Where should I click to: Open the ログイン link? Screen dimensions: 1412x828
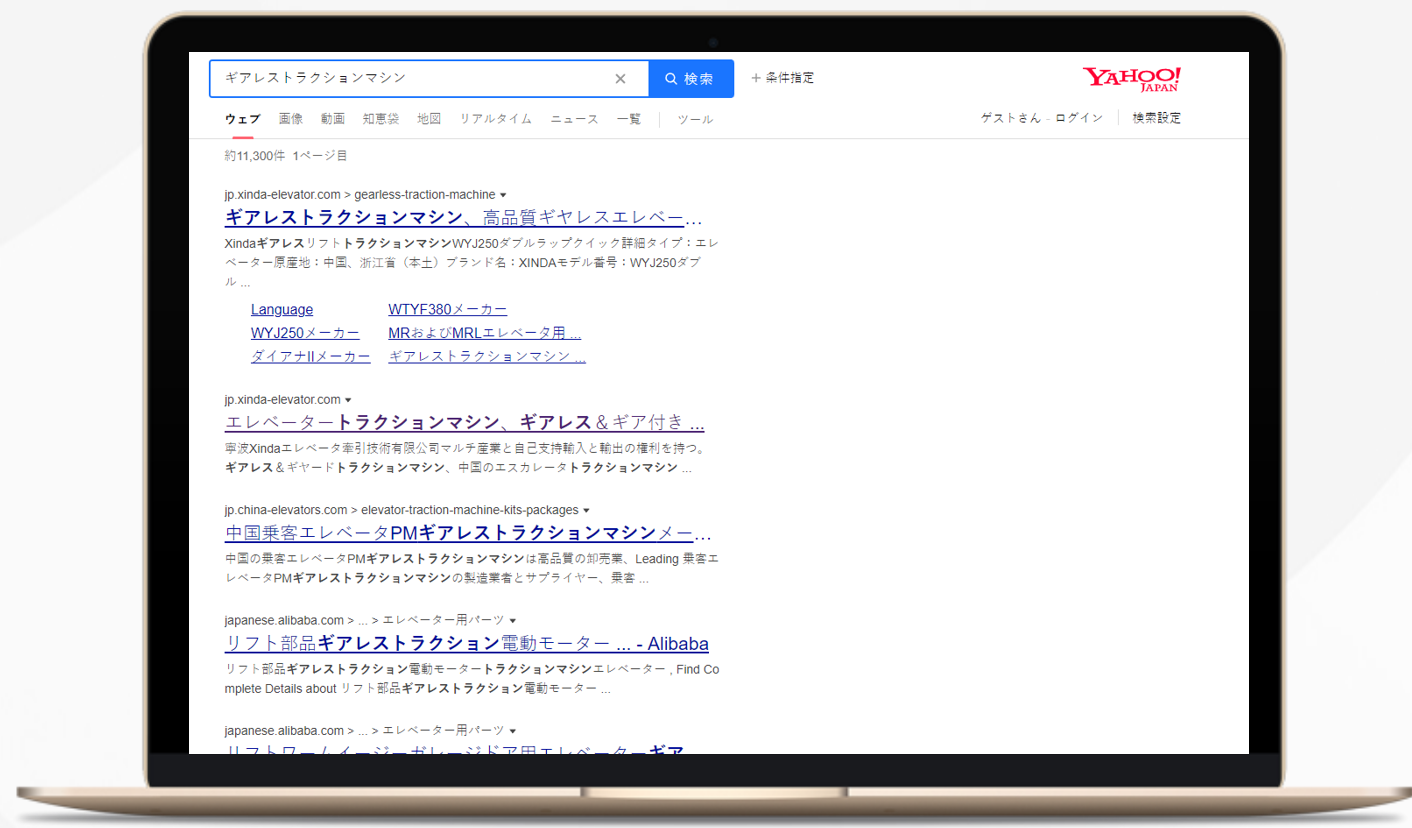tap(1078, 117)
